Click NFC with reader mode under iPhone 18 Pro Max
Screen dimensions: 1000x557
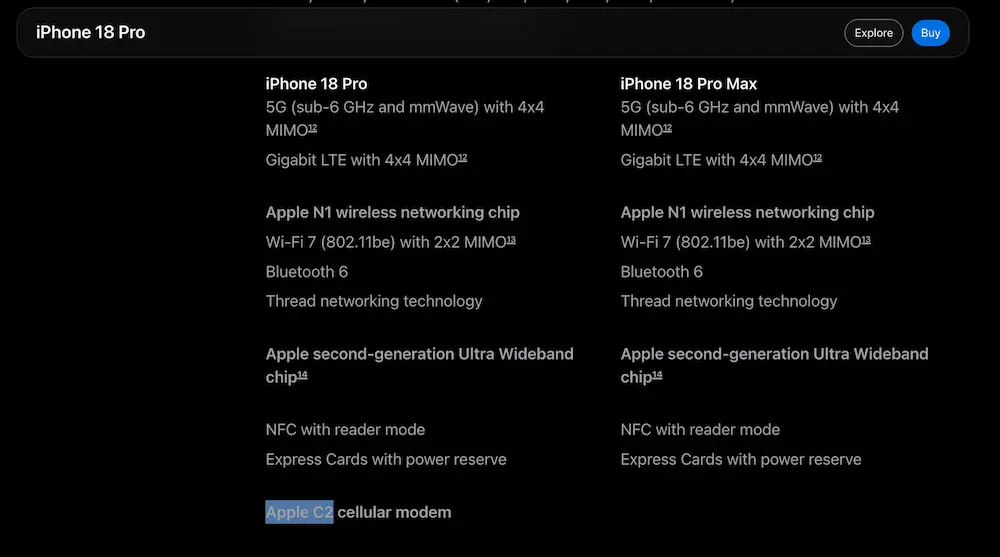click(x=700, y=429)
